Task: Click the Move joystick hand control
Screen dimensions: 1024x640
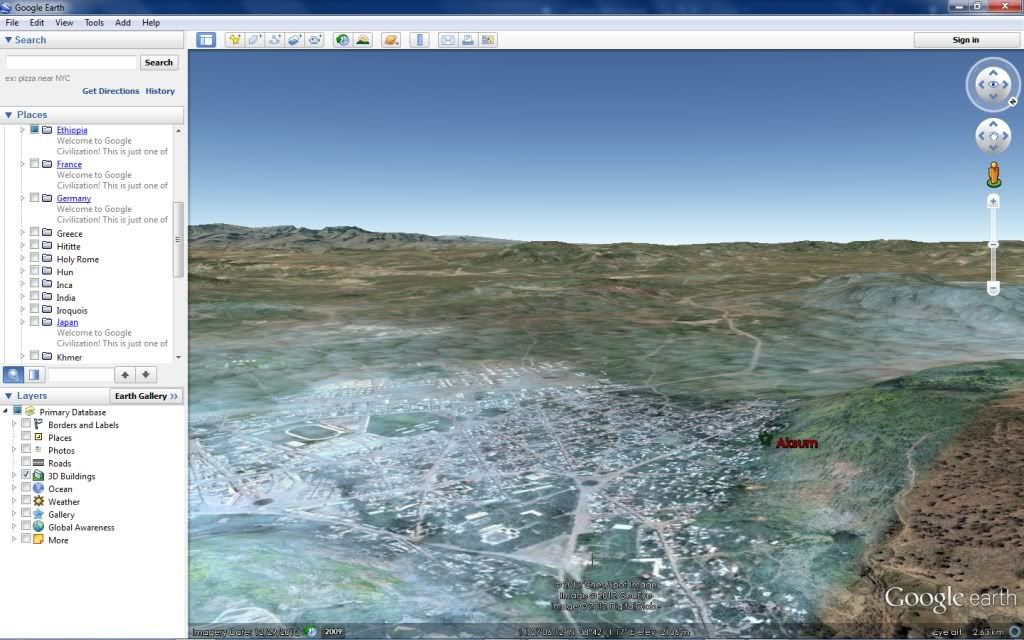Action: [x=993, y=136]
